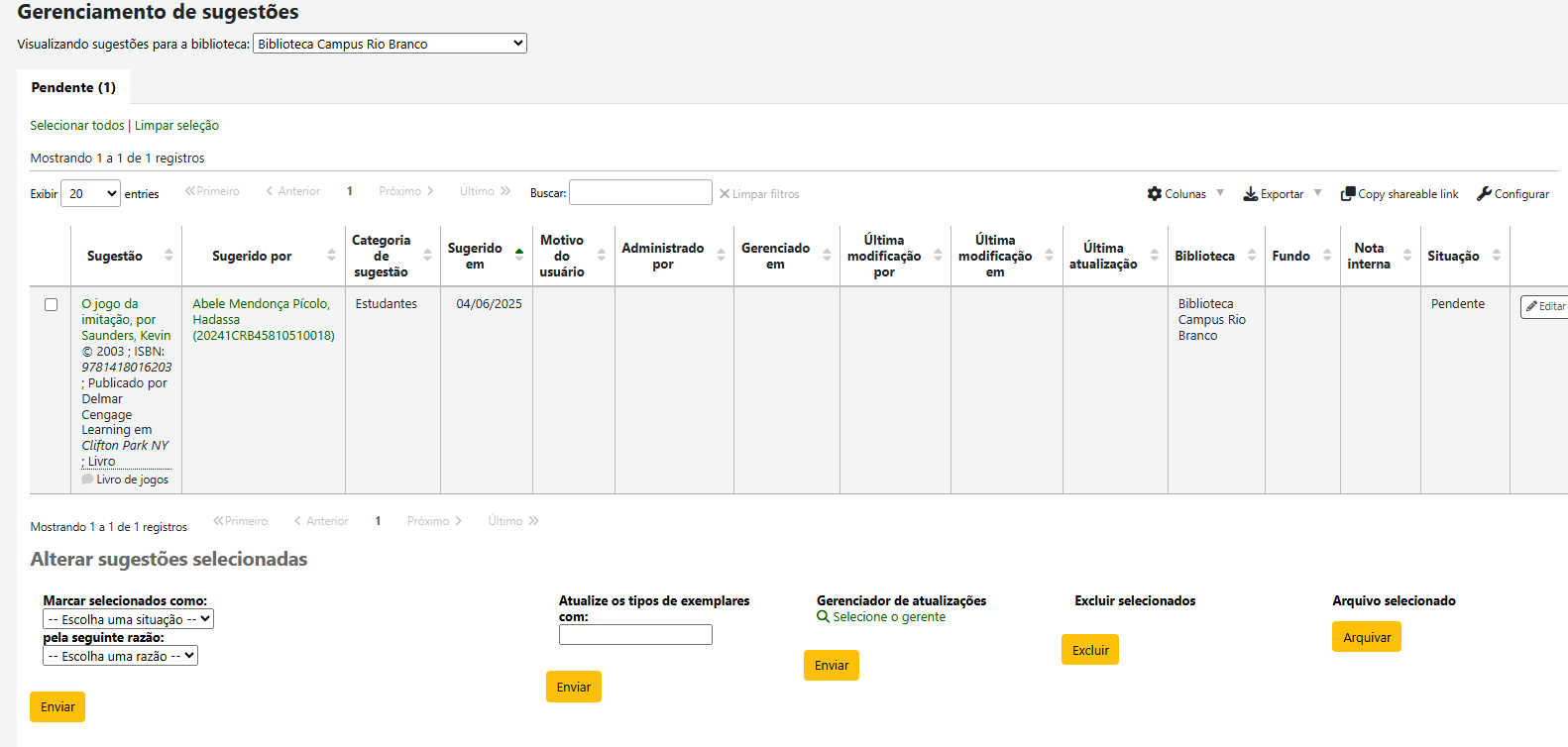Click the Copy shareable link icon

(1348, 194)
